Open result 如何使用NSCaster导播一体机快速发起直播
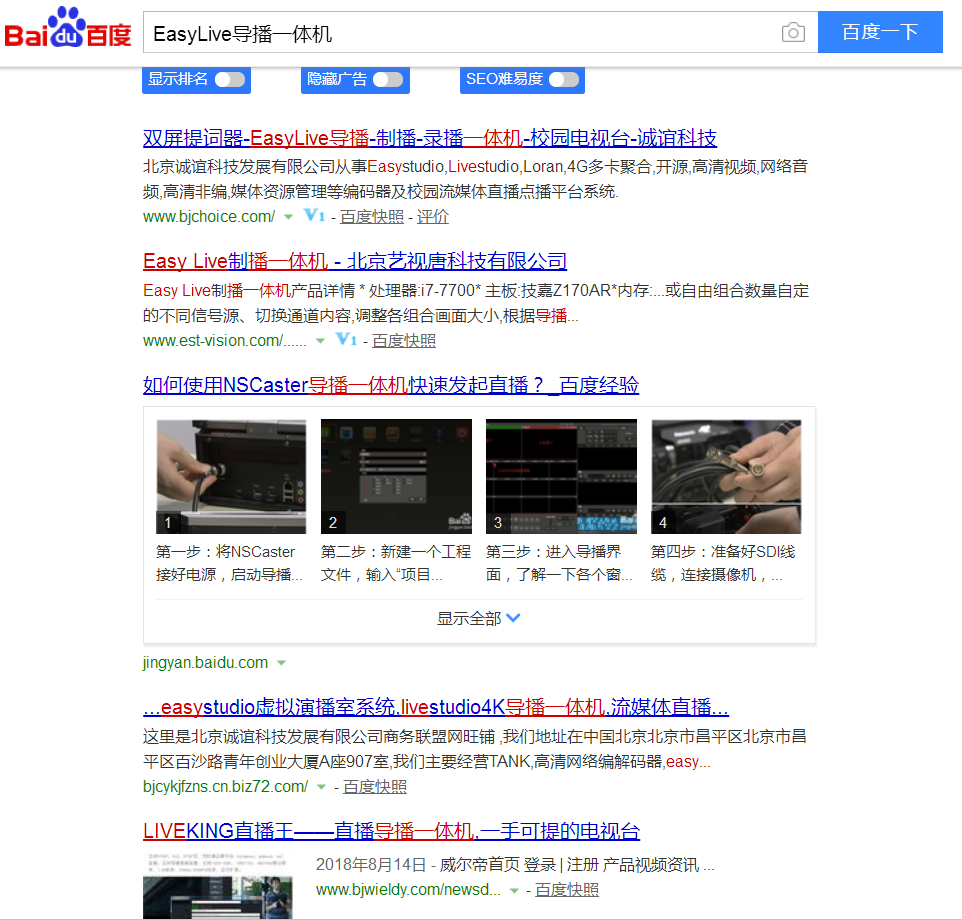This screenshot has width=962, height=920. pyautogui.click(x=391, y=385)
